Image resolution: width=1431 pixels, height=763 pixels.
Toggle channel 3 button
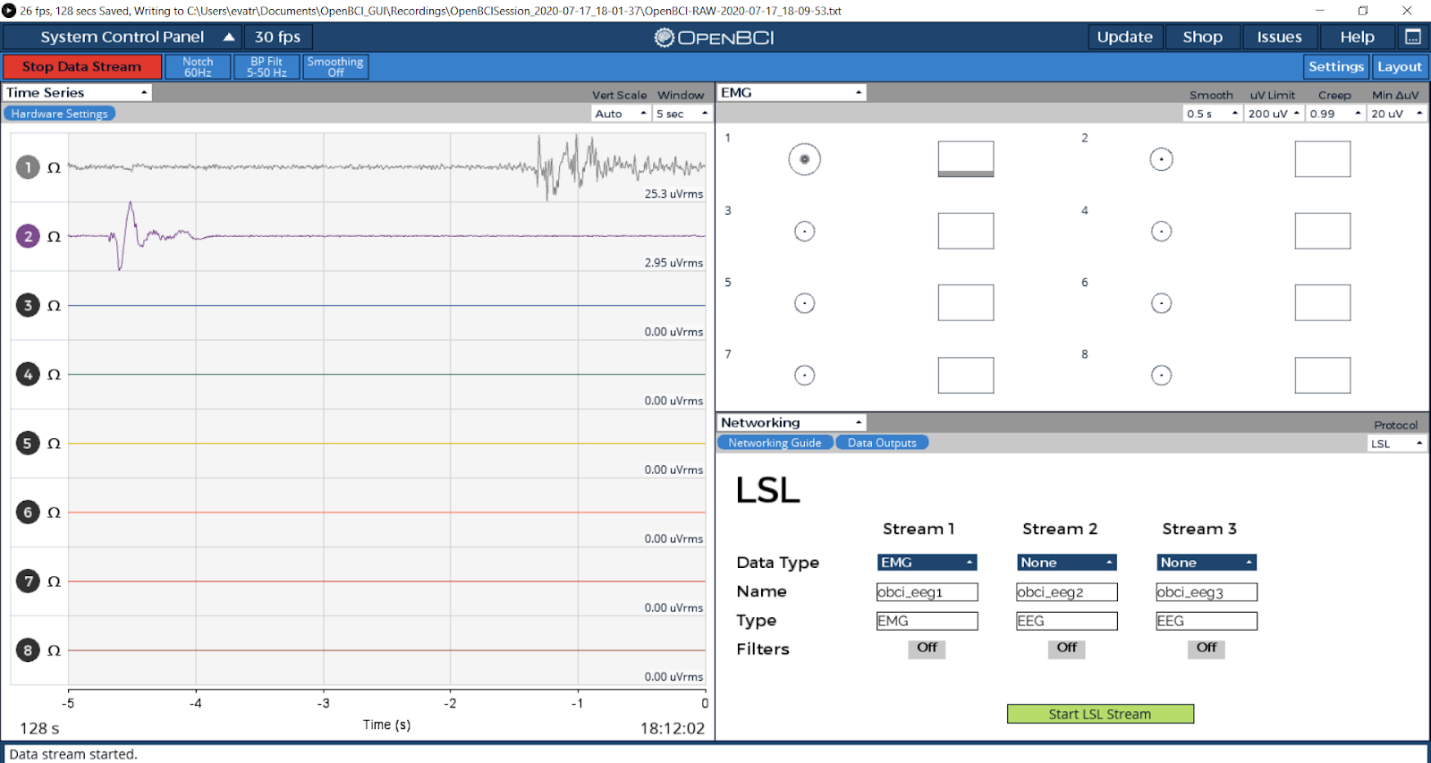28,305
